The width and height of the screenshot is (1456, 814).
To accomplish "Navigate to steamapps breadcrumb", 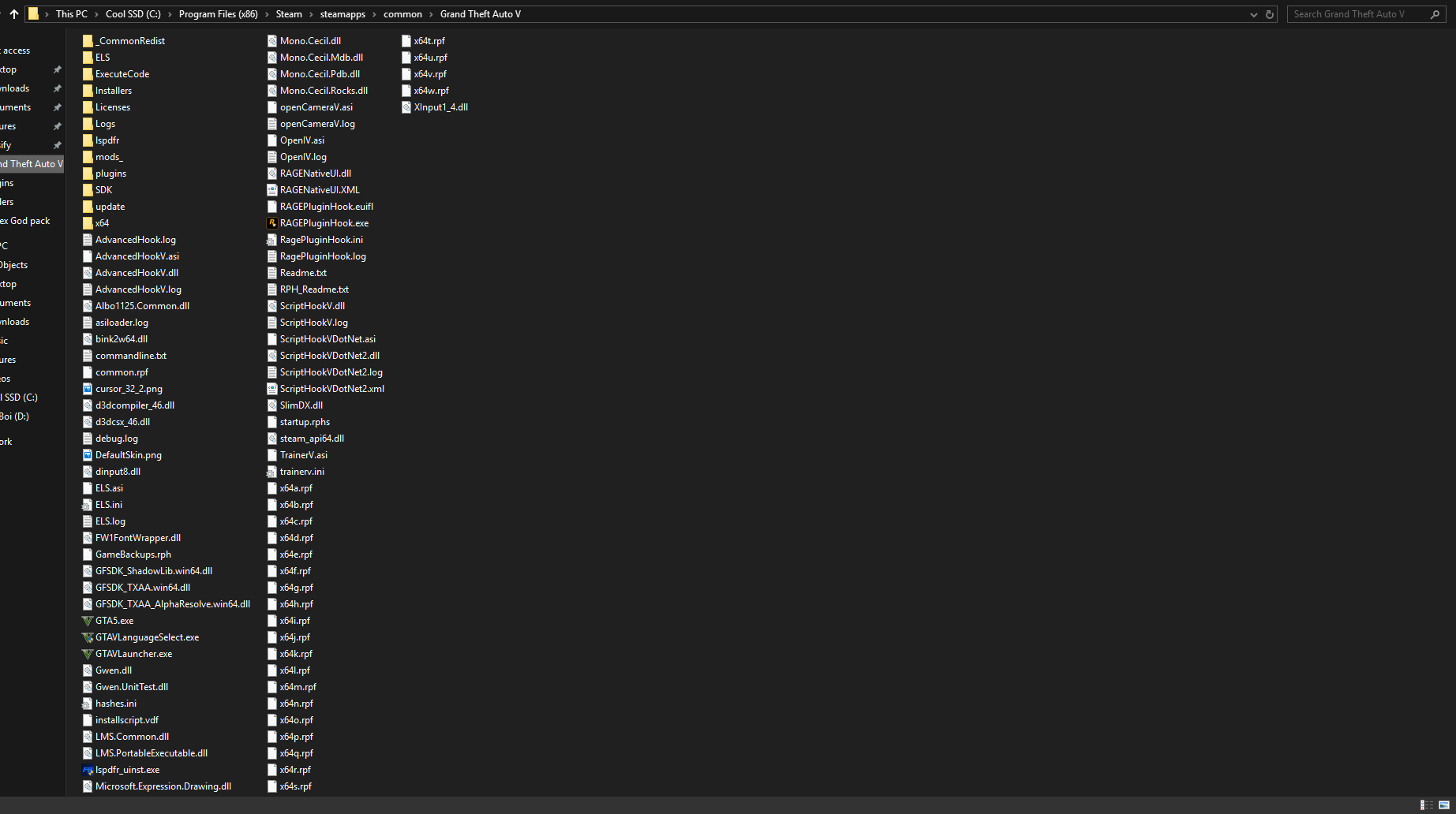I will [342, 14].
